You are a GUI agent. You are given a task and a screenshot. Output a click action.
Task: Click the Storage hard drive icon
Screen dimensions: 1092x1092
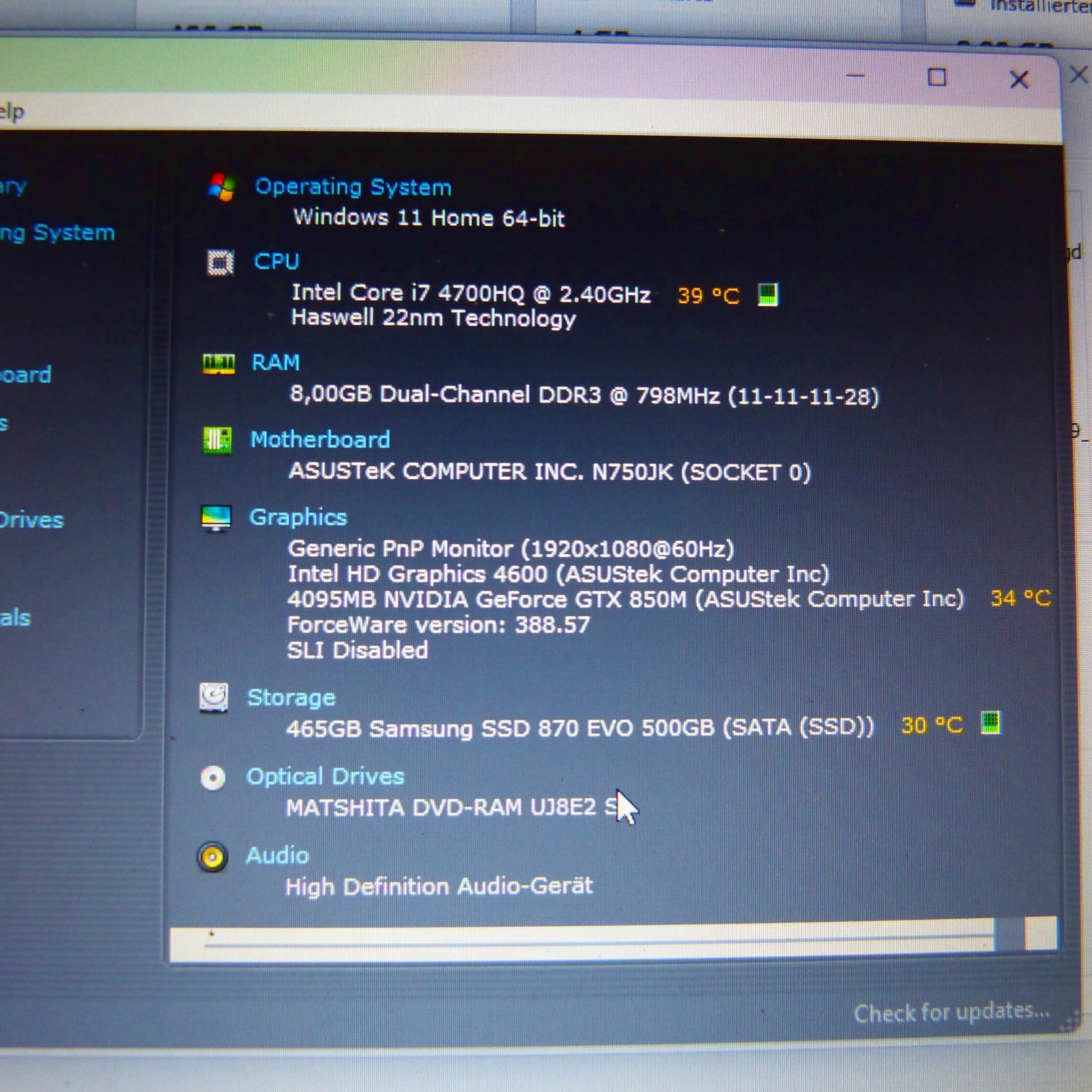(214, 698)
